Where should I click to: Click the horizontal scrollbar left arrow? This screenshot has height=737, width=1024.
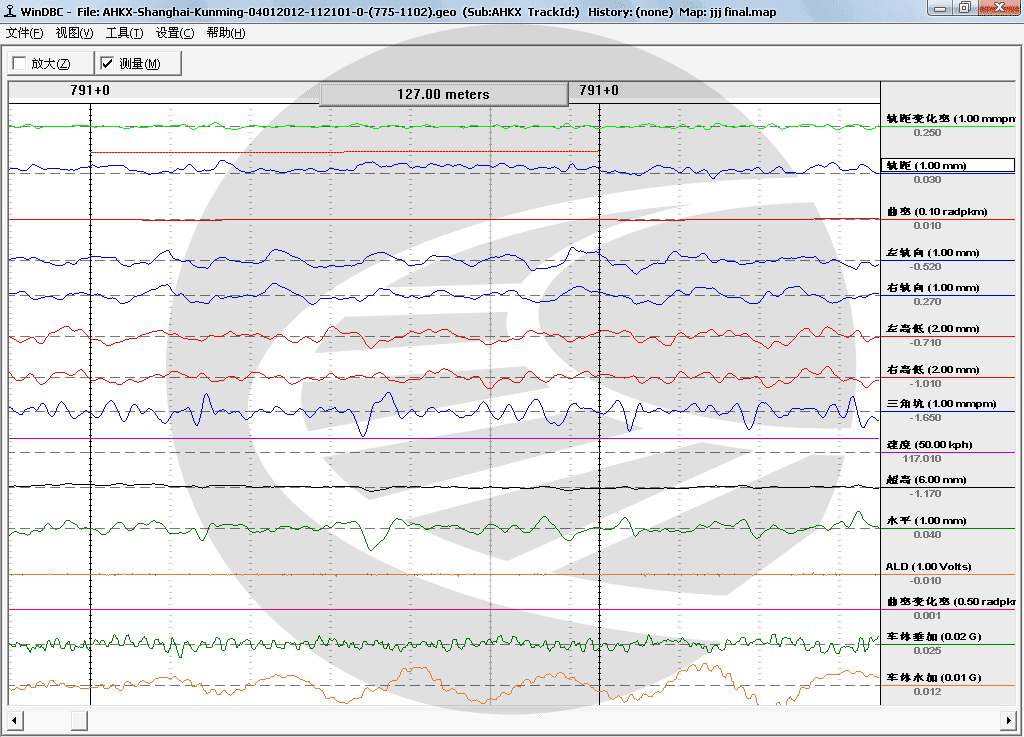(x=16, y=721)
